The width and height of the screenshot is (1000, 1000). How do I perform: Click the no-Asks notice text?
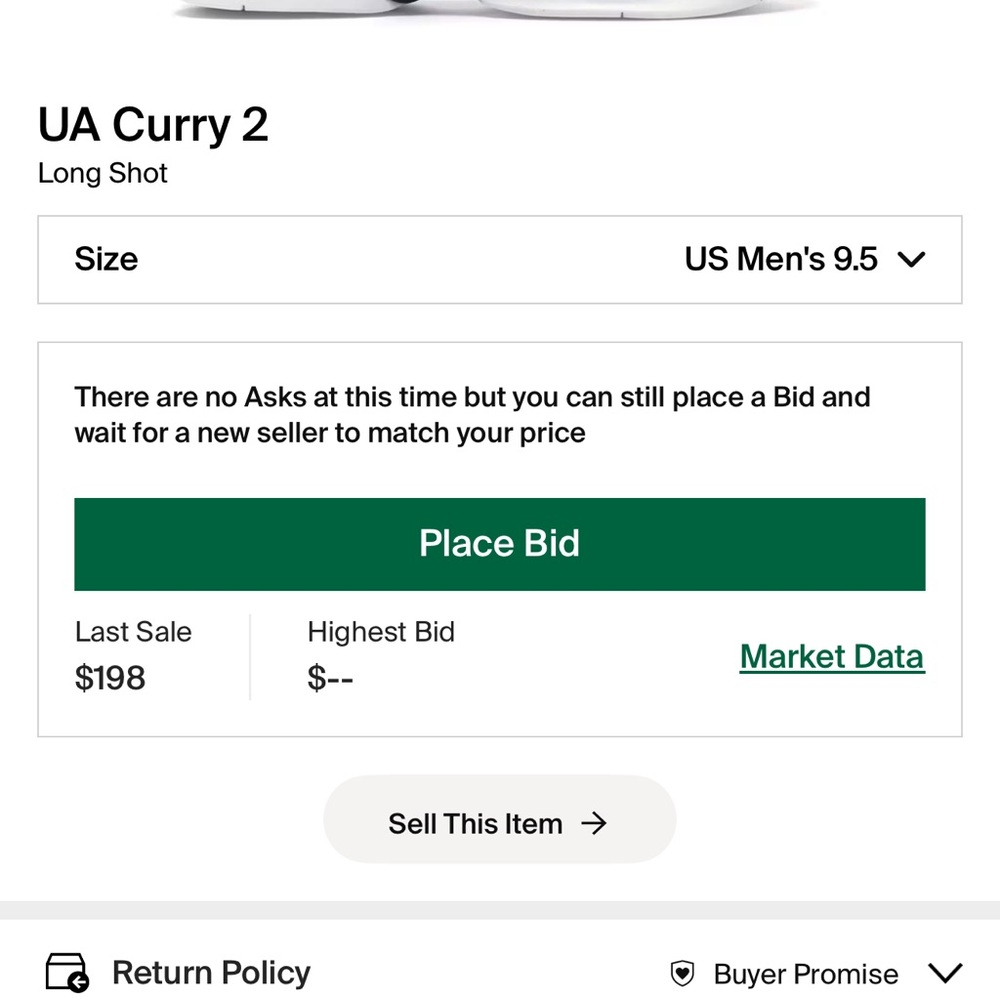[471, 414]
